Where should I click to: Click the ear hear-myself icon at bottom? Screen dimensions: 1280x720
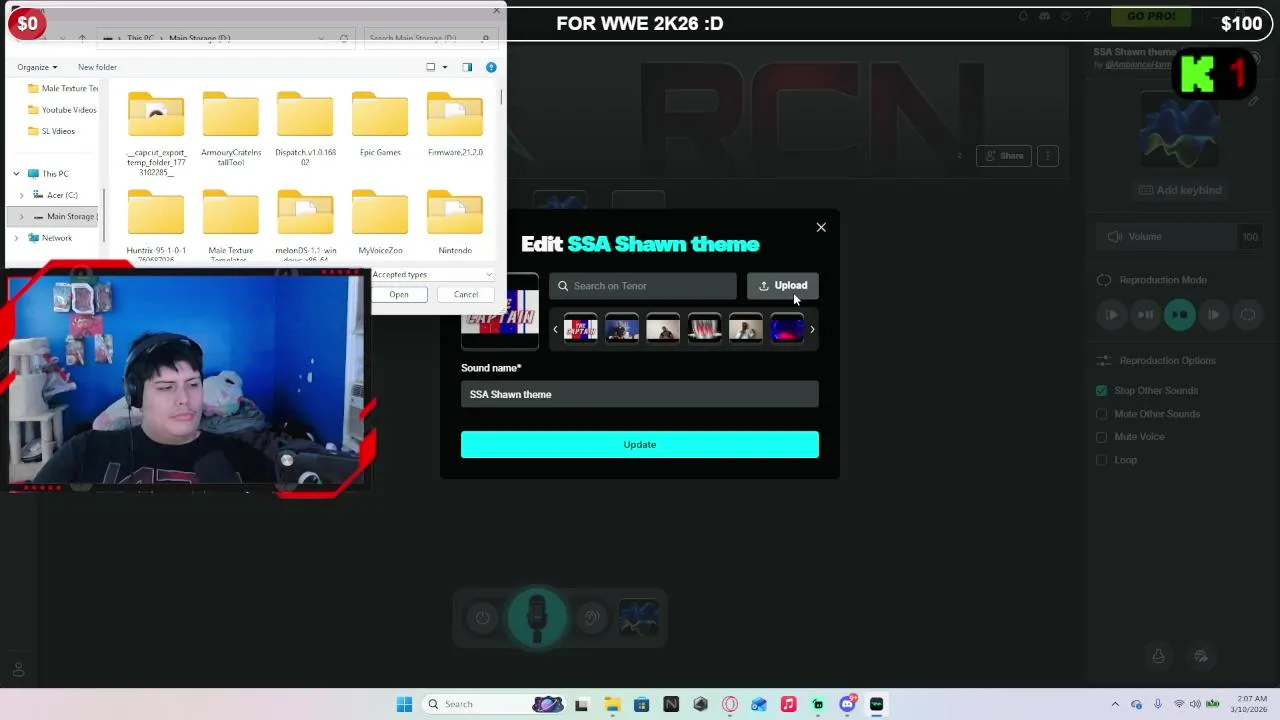(591, 618)
